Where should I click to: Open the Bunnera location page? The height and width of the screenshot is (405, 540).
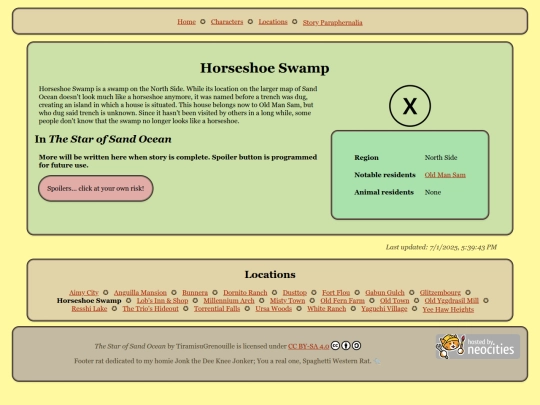(x=195, y=292)
